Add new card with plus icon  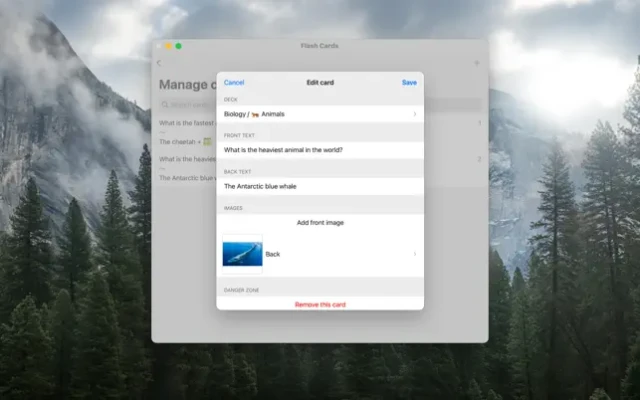click(x=476, y=63)
